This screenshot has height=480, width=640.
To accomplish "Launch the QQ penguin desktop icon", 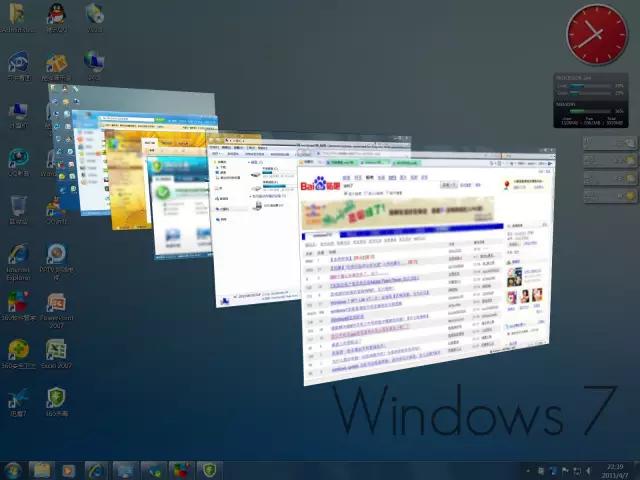I will [57, 17].
